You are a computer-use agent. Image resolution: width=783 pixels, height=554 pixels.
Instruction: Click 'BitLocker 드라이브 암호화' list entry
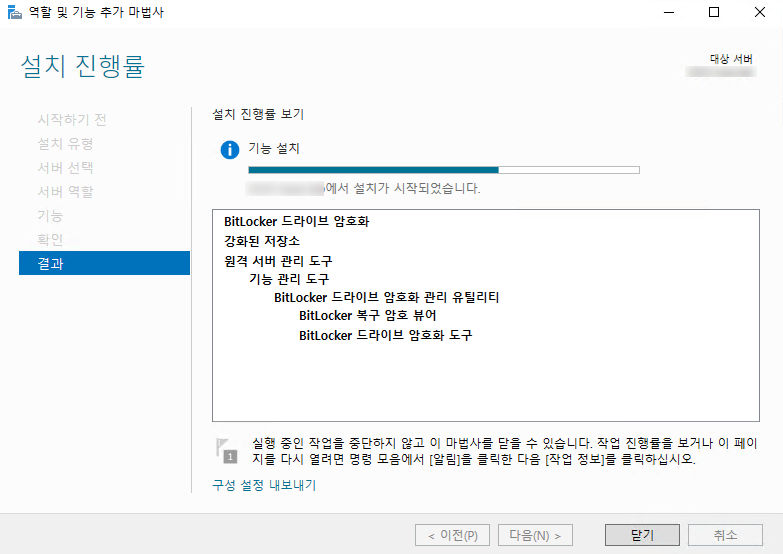coord(297,221)
